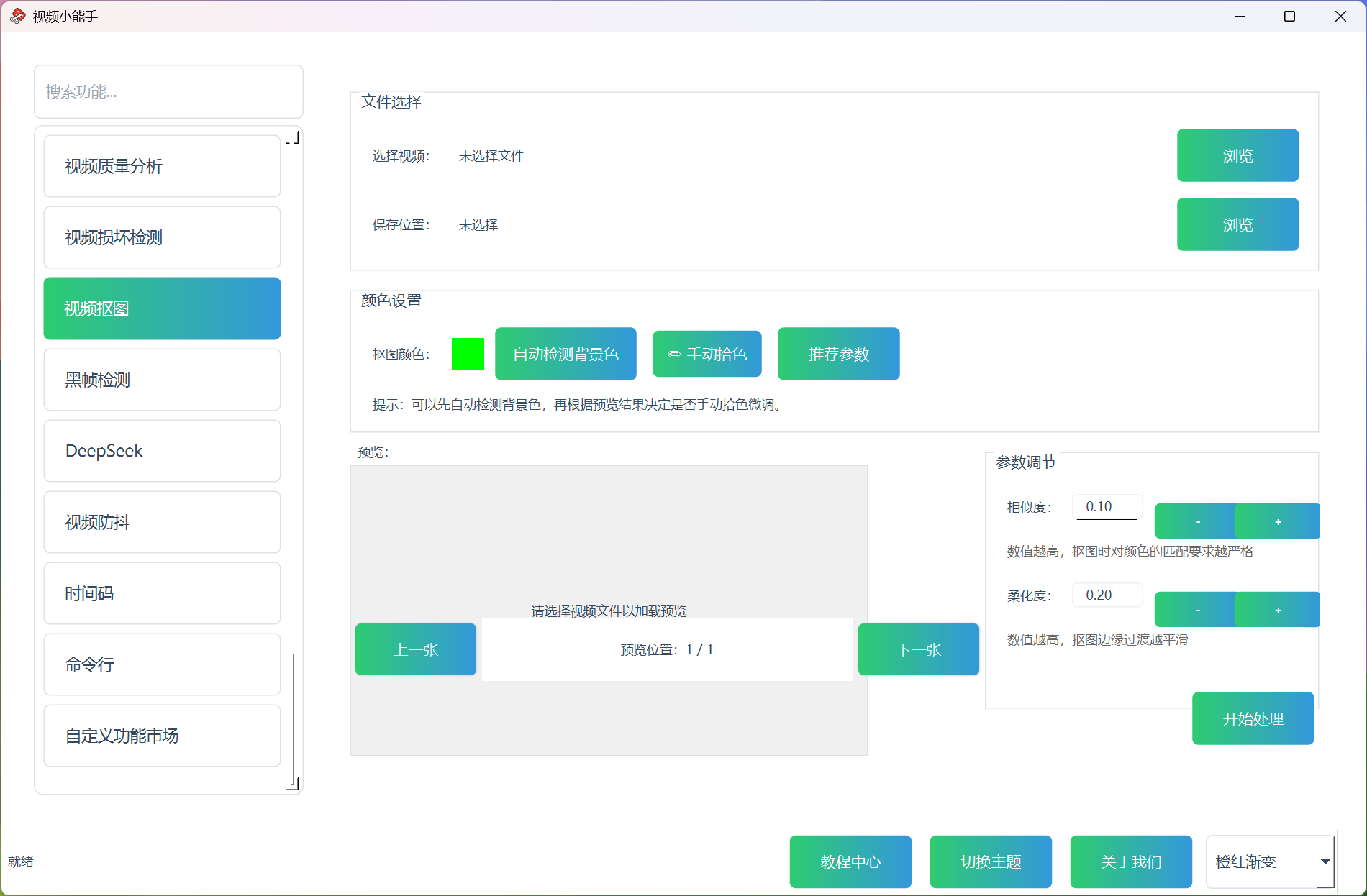
Task: Open the 关于我们 about dialog
Action: point(1131,861)
